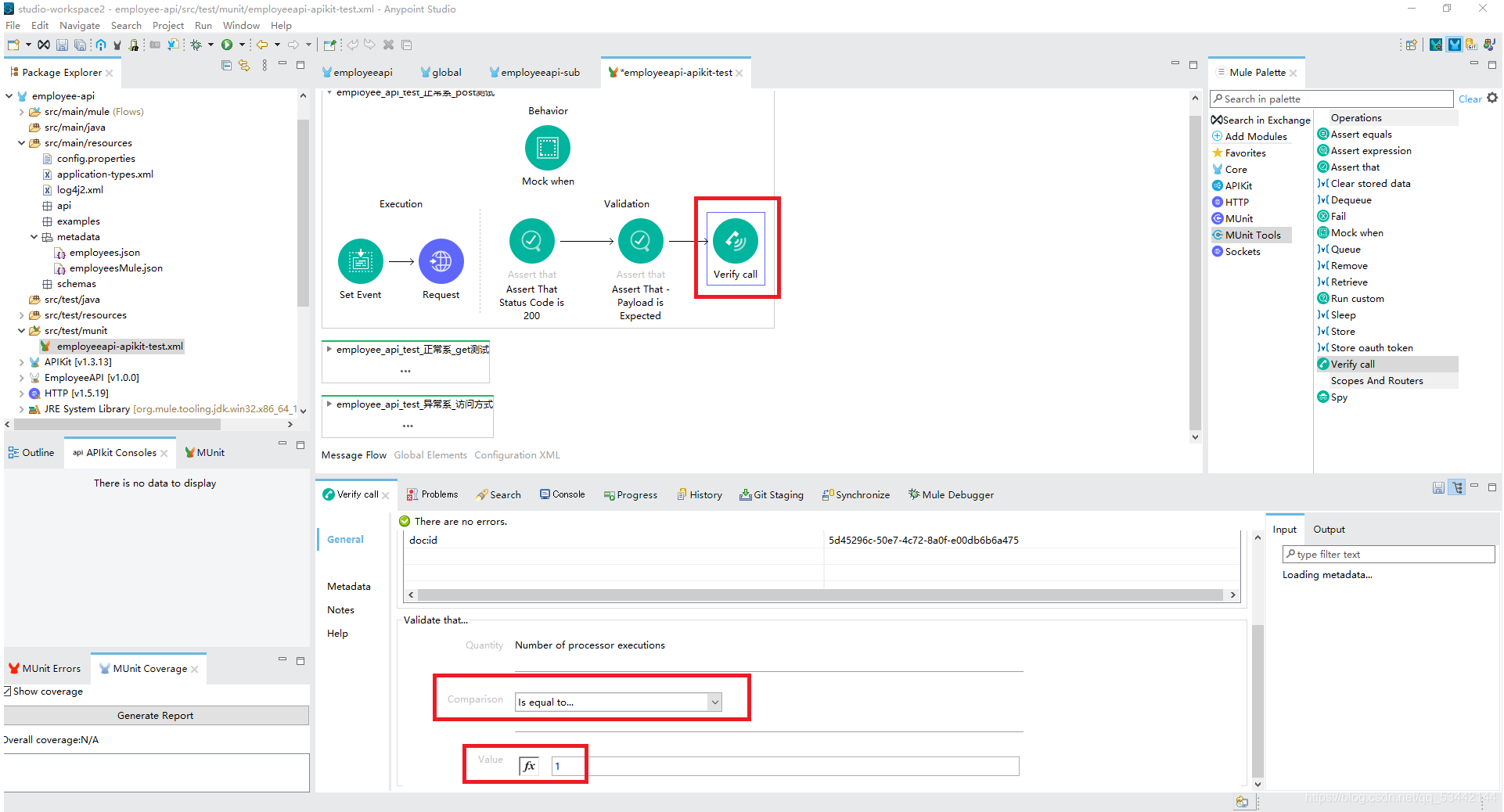This screenshot has width=1504, height=812.
Task: Click the Value input field
Action: point(785,766)
